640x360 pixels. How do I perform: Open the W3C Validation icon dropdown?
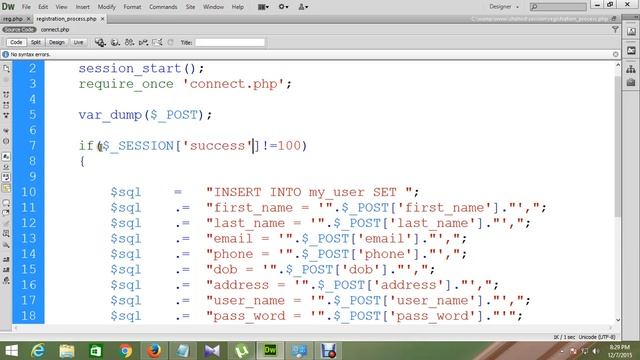point(143,42)
